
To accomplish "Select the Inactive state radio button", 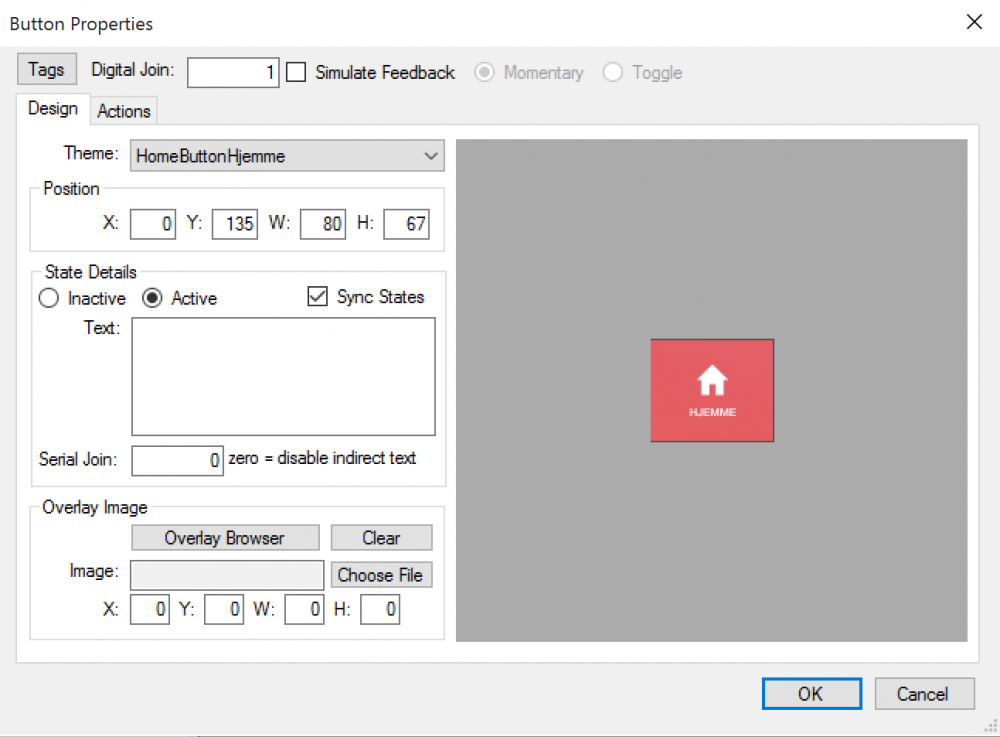I will point(48,298).
